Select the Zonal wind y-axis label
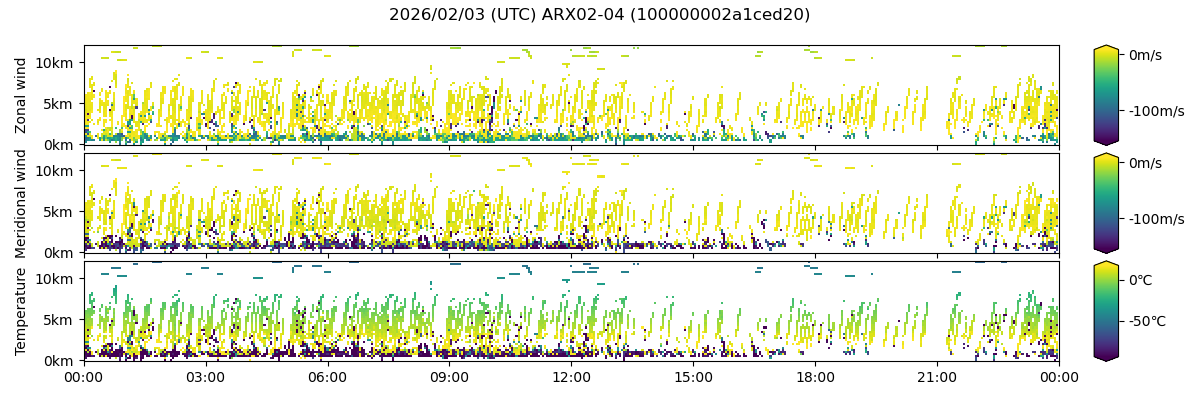 point(21,95)
